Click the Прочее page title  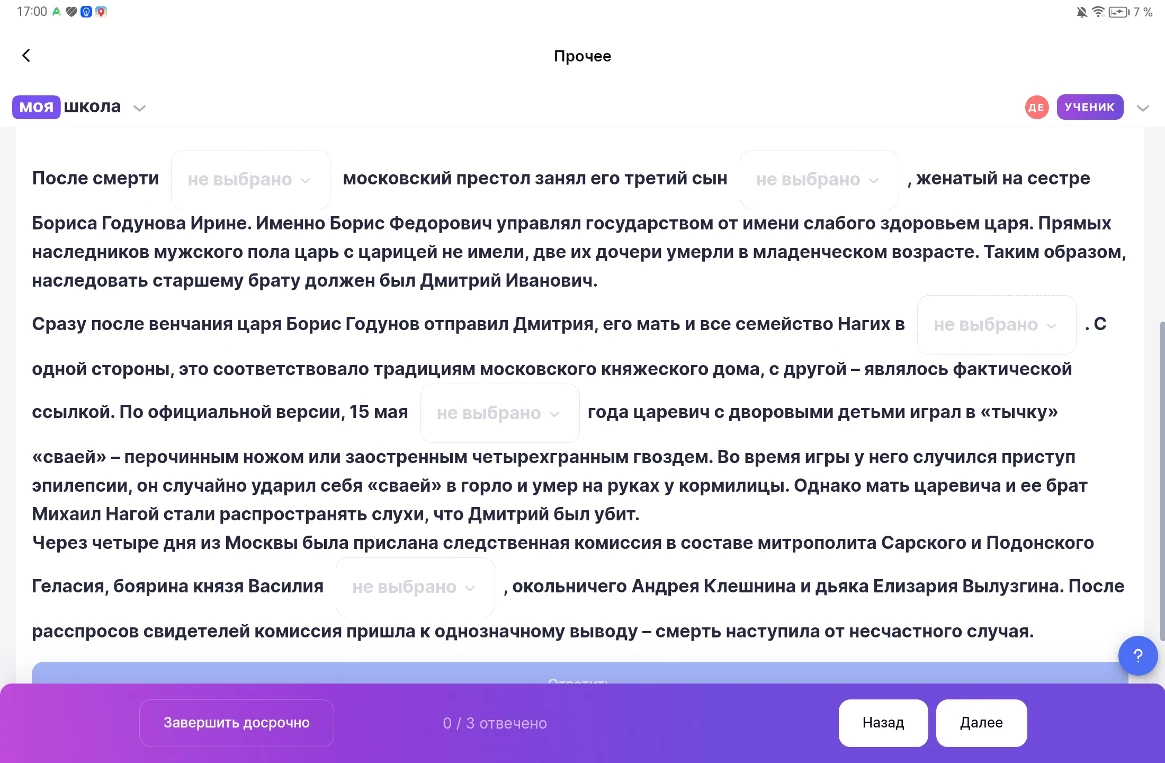pos(582,56)
